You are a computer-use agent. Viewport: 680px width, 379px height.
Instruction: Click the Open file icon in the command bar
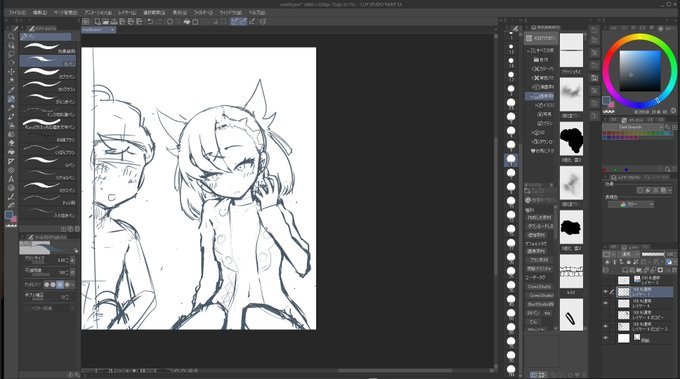click(x=105, y=21)
